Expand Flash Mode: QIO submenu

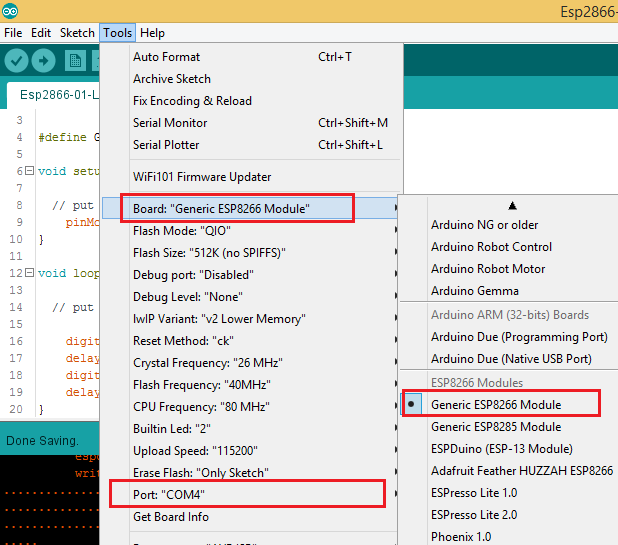[251, 231]
